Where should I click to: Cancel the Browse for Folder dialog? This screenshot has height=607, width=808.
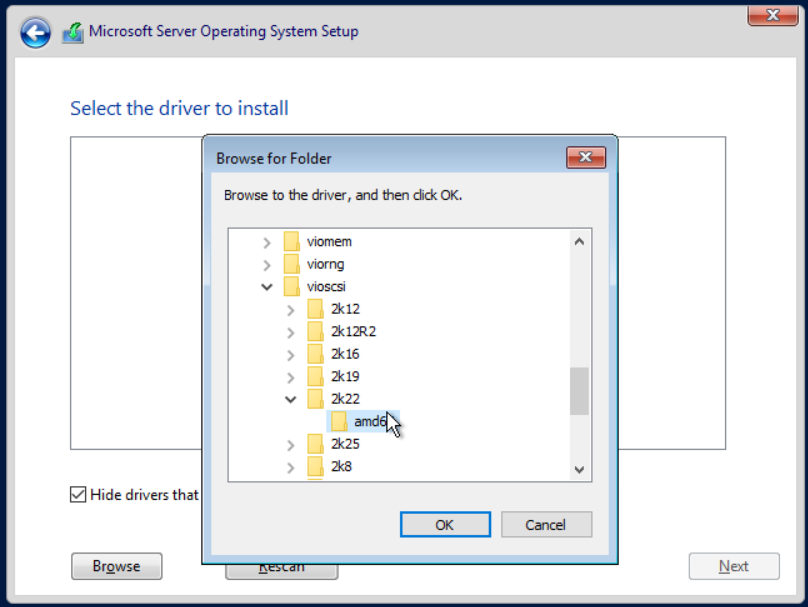(546, 525)
